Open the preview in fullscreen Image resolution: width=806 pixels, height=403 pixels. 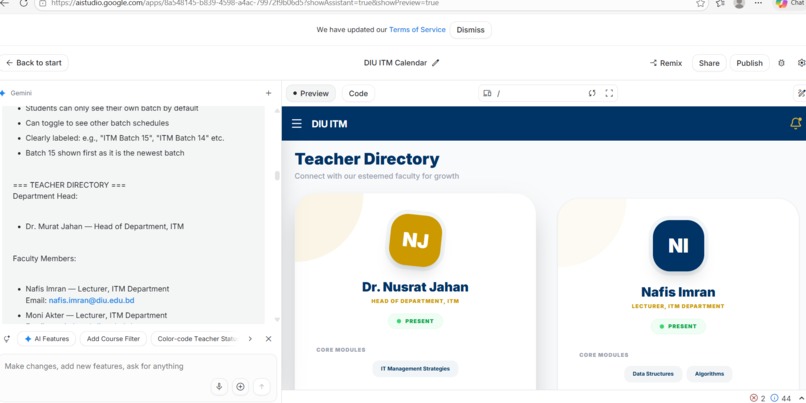[x=609, y=93]
